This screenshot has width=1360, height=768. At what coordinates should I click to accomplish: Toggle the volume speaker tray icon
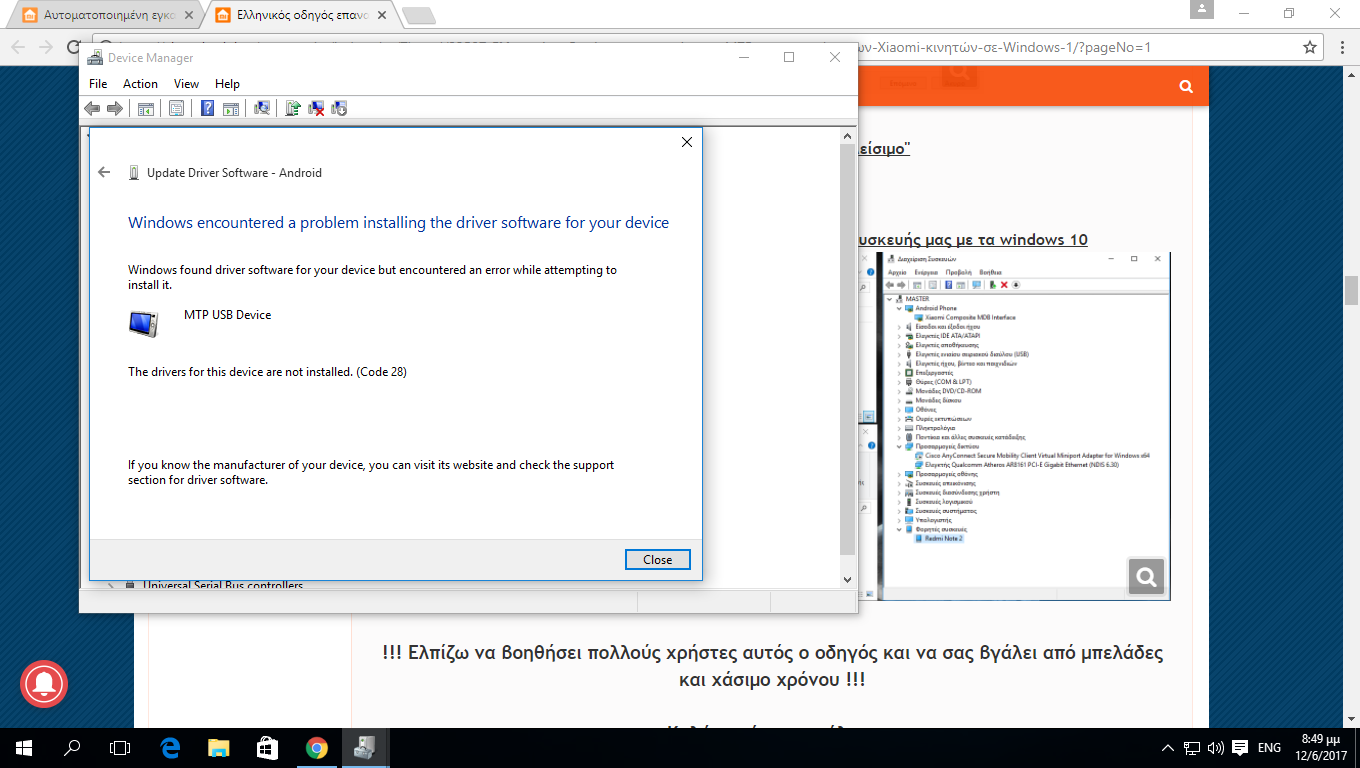(1216, 748)
